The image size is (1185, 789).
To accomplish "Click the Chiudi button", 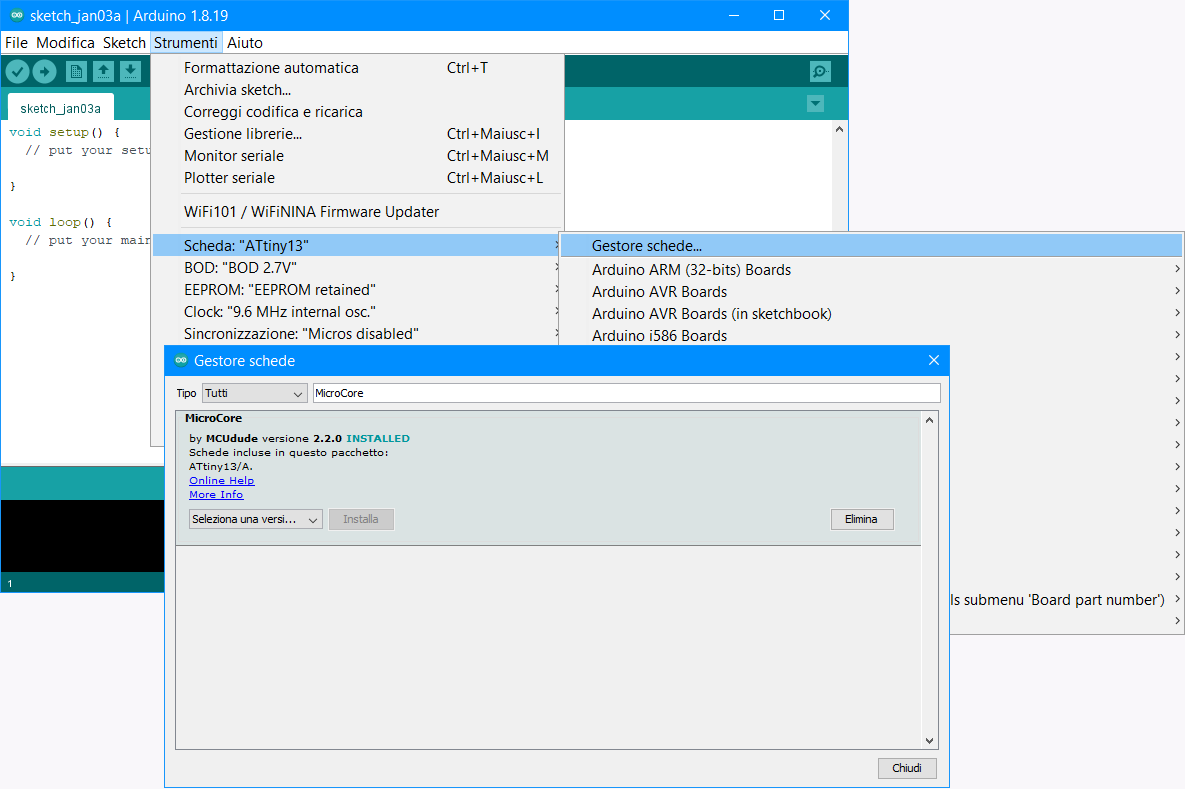I will coord(907,768).
